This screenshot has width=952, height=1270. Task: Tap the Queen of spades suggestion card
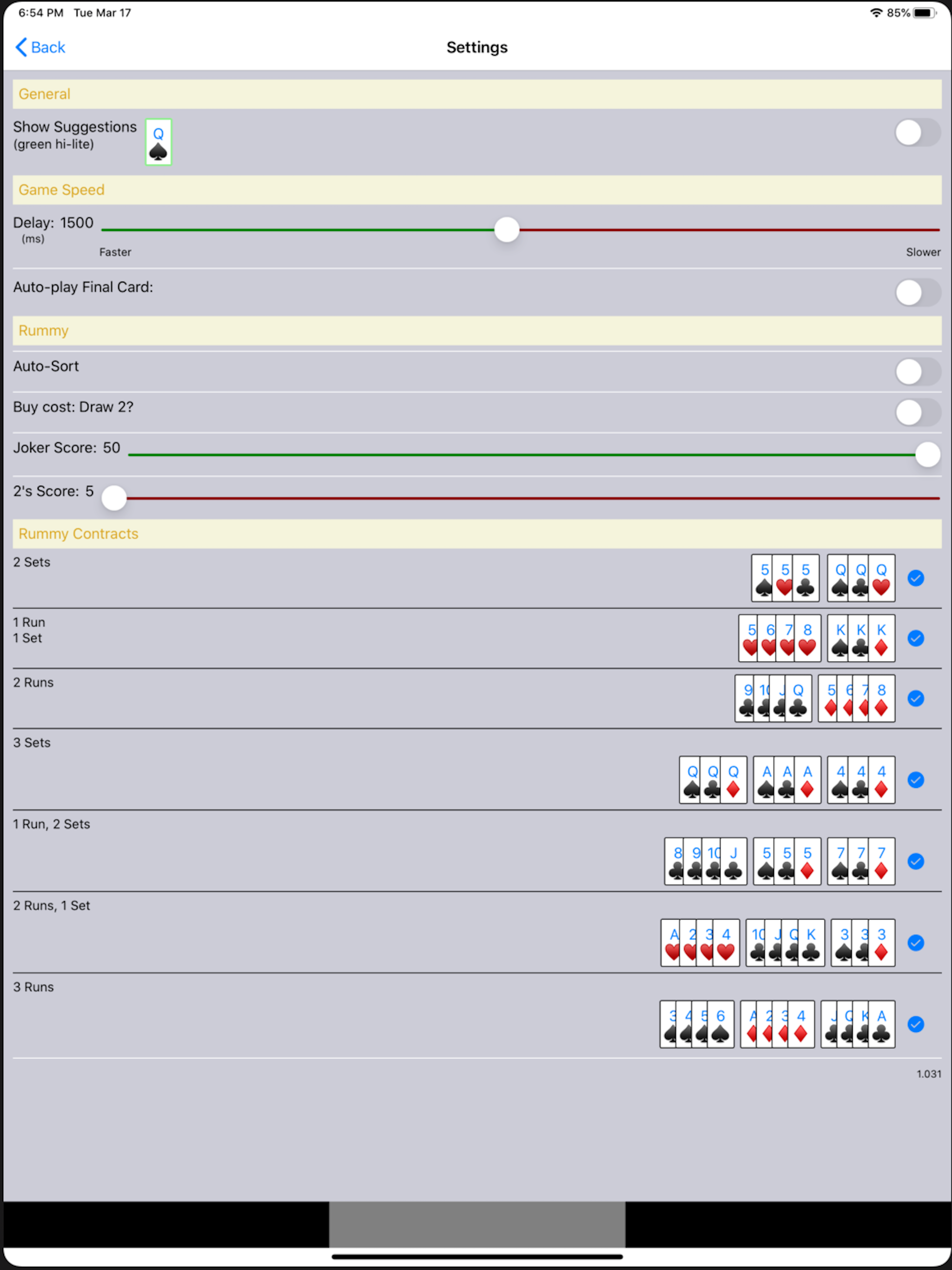tap(159, 142)
